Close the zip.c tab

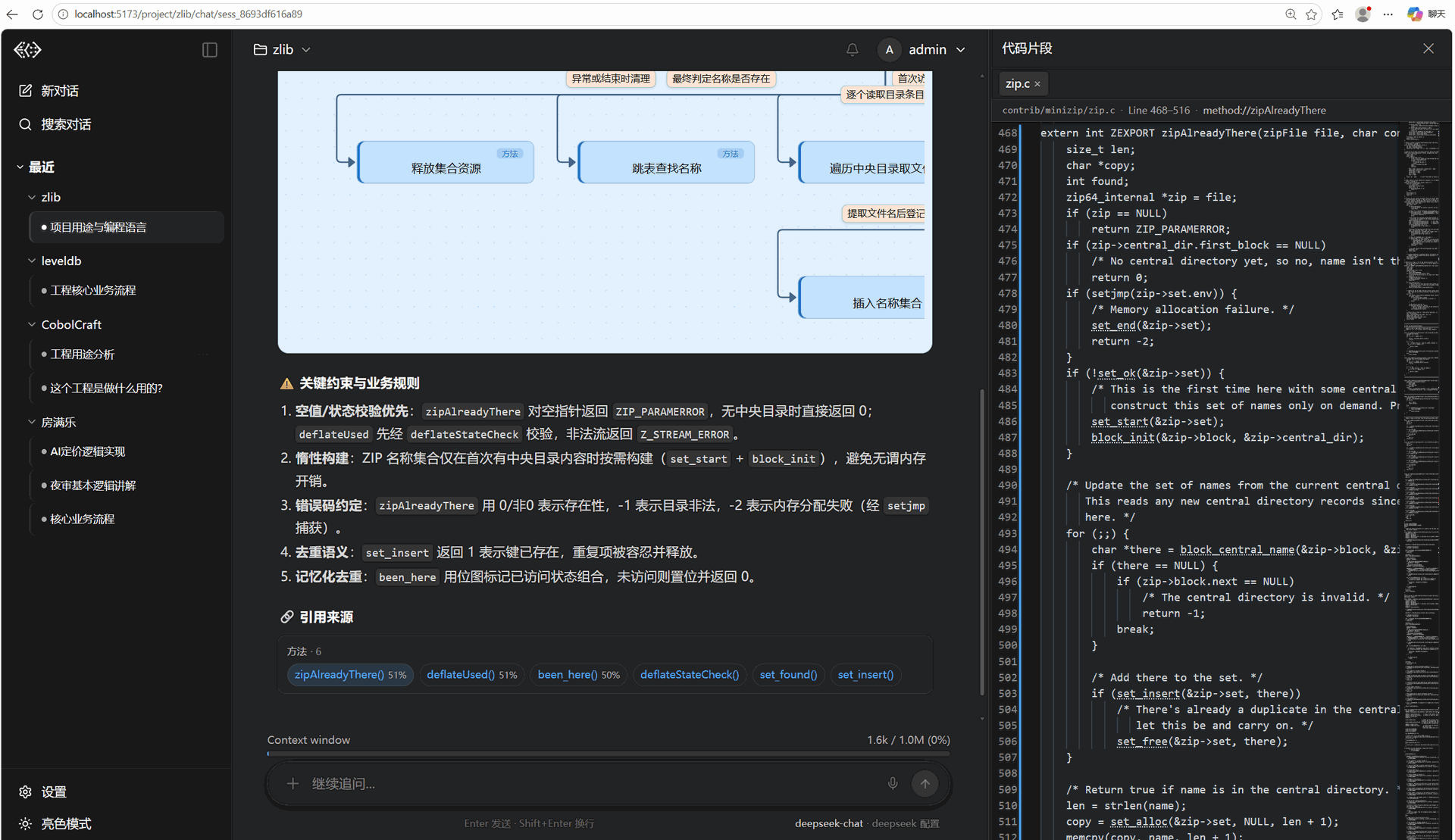[x=1037, y=84]
